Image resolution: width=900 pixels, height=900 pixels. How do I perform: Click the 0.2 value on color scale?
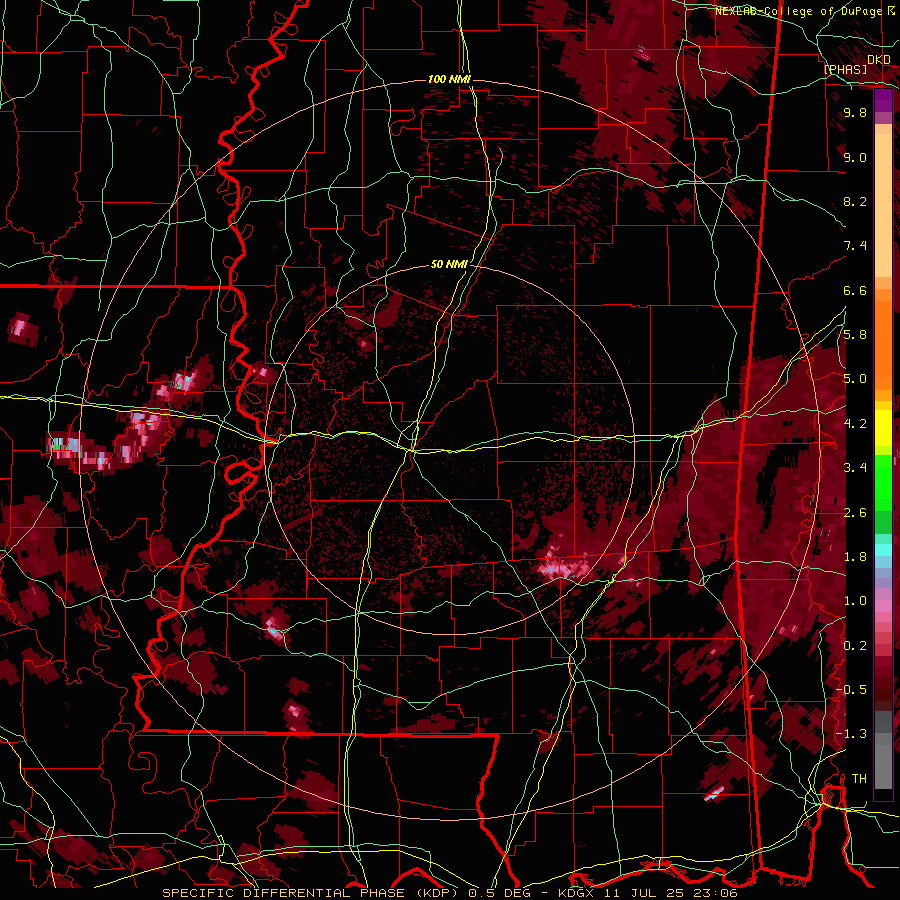coord(855,646)
